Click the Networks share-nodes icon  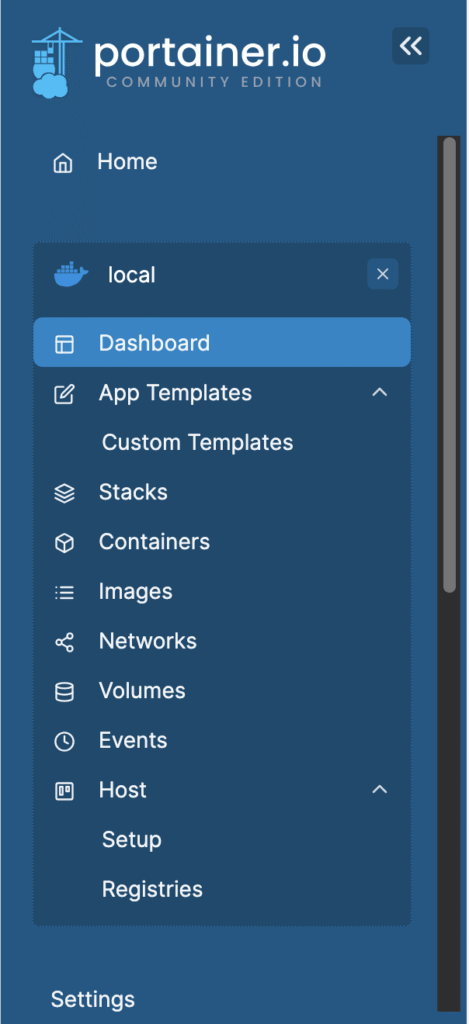(x=64, y=643)
